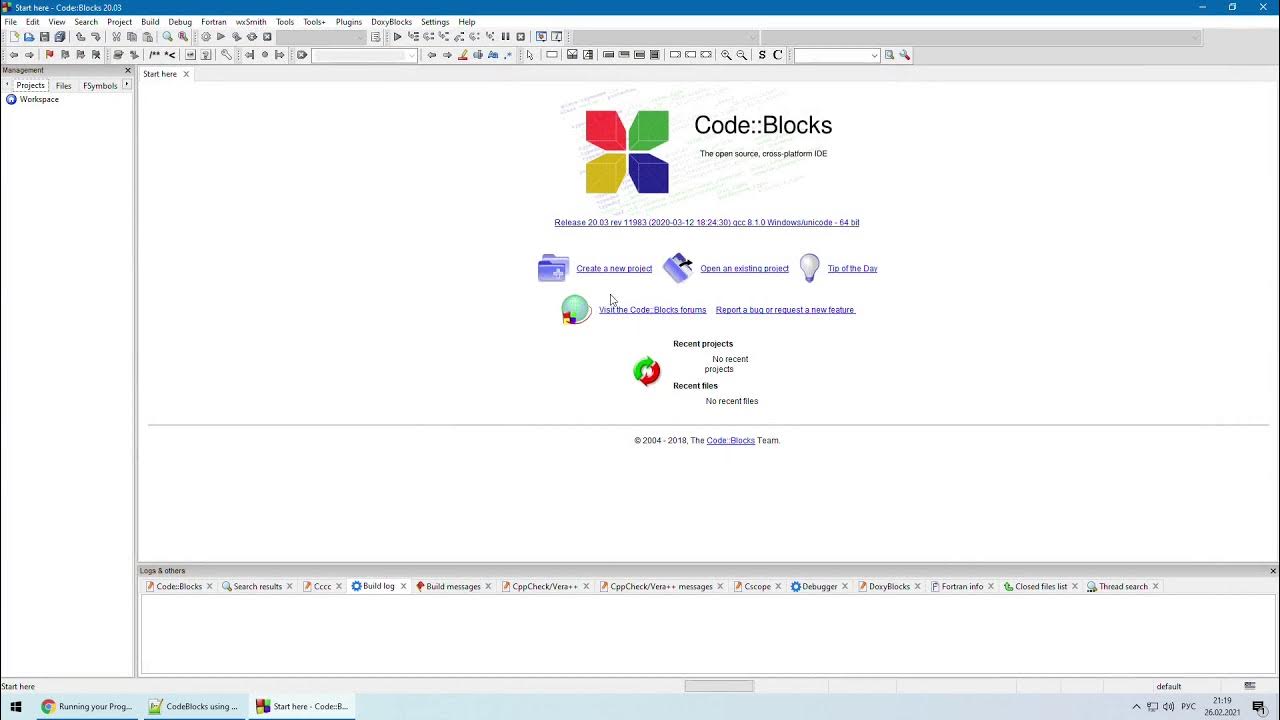The width and height of the screenshot is (1280, 720).
Task: Click the Build gear icon
Action: point(206,37)
